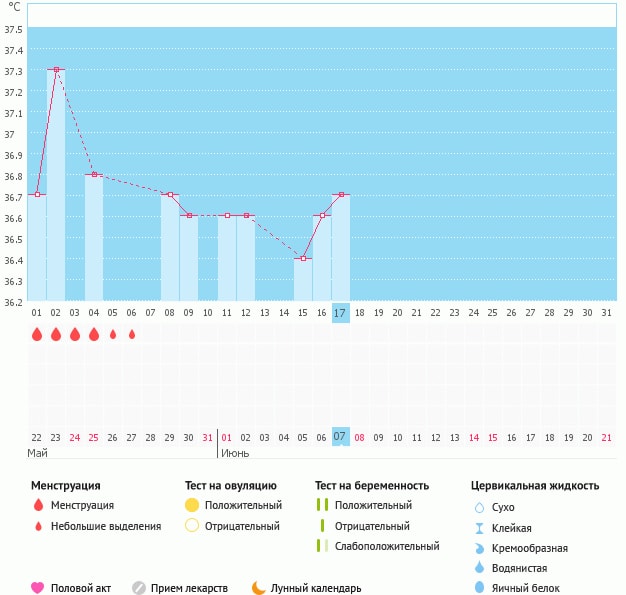Click the 37.3 temperature point on day 02

click(56, 70)
